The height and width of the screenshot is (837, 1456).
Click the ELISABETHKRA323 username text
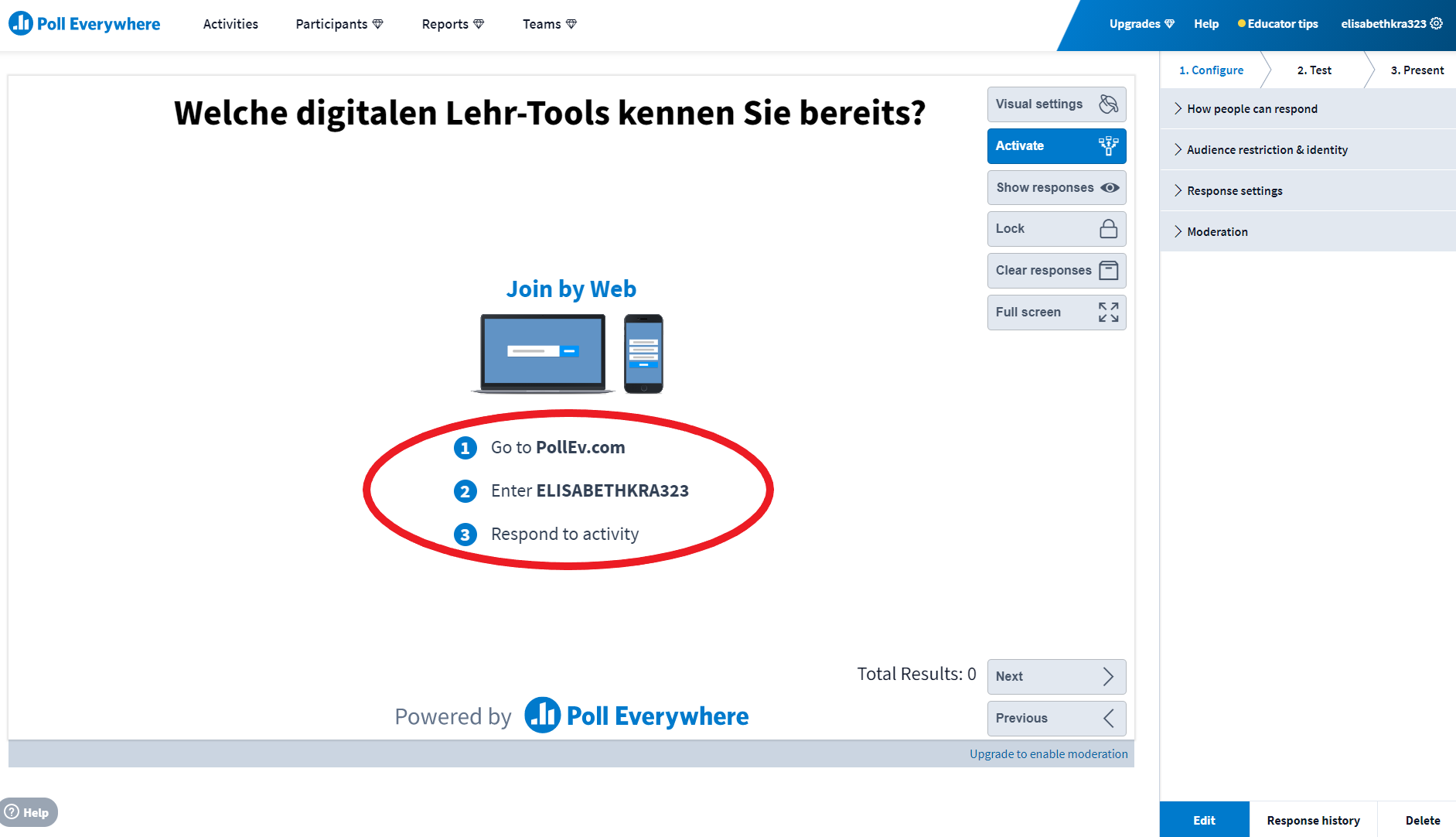612,491
